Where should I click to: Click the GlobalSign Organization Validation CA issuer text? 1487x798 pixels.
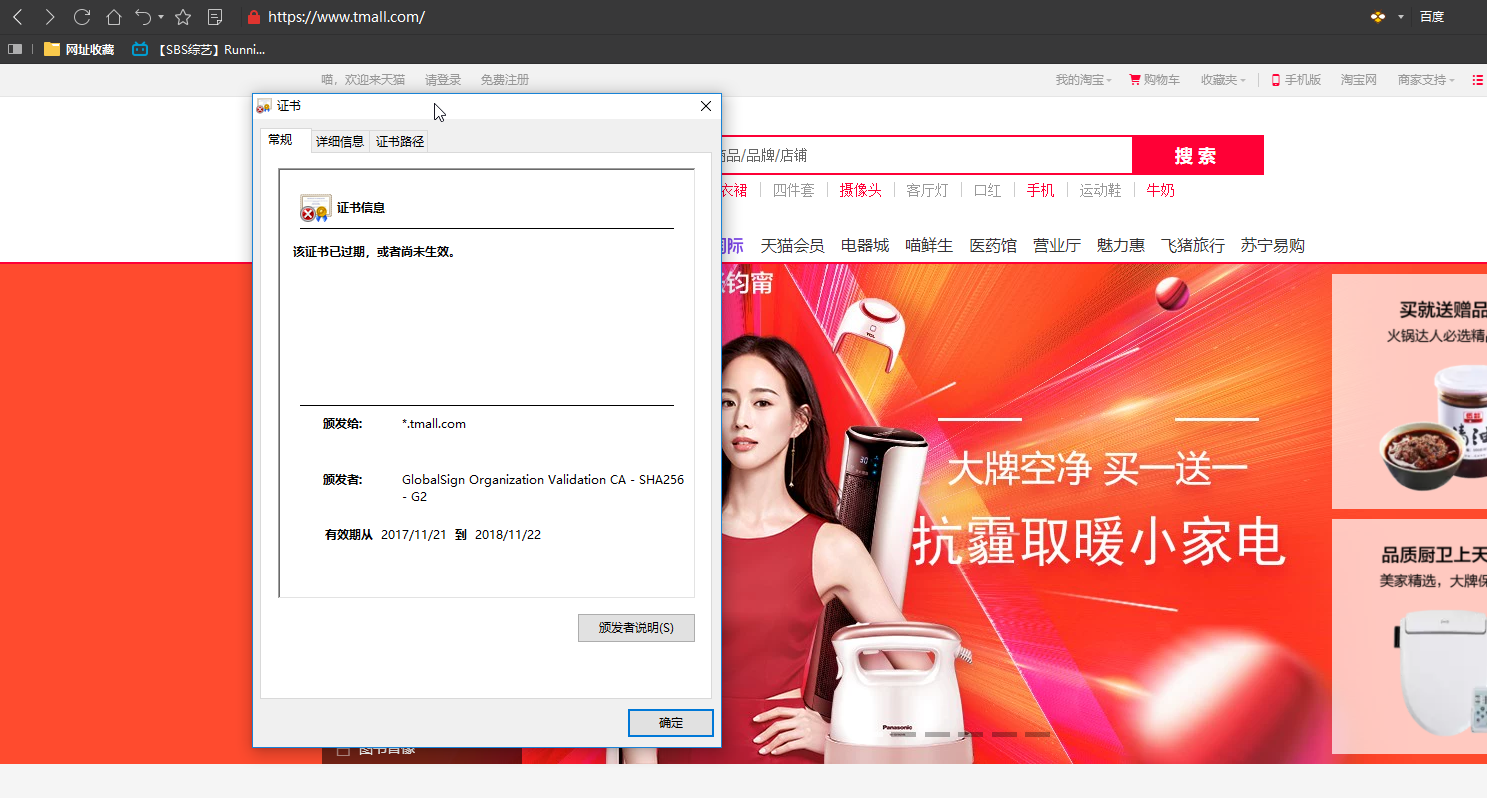click(x=543, y=488)
